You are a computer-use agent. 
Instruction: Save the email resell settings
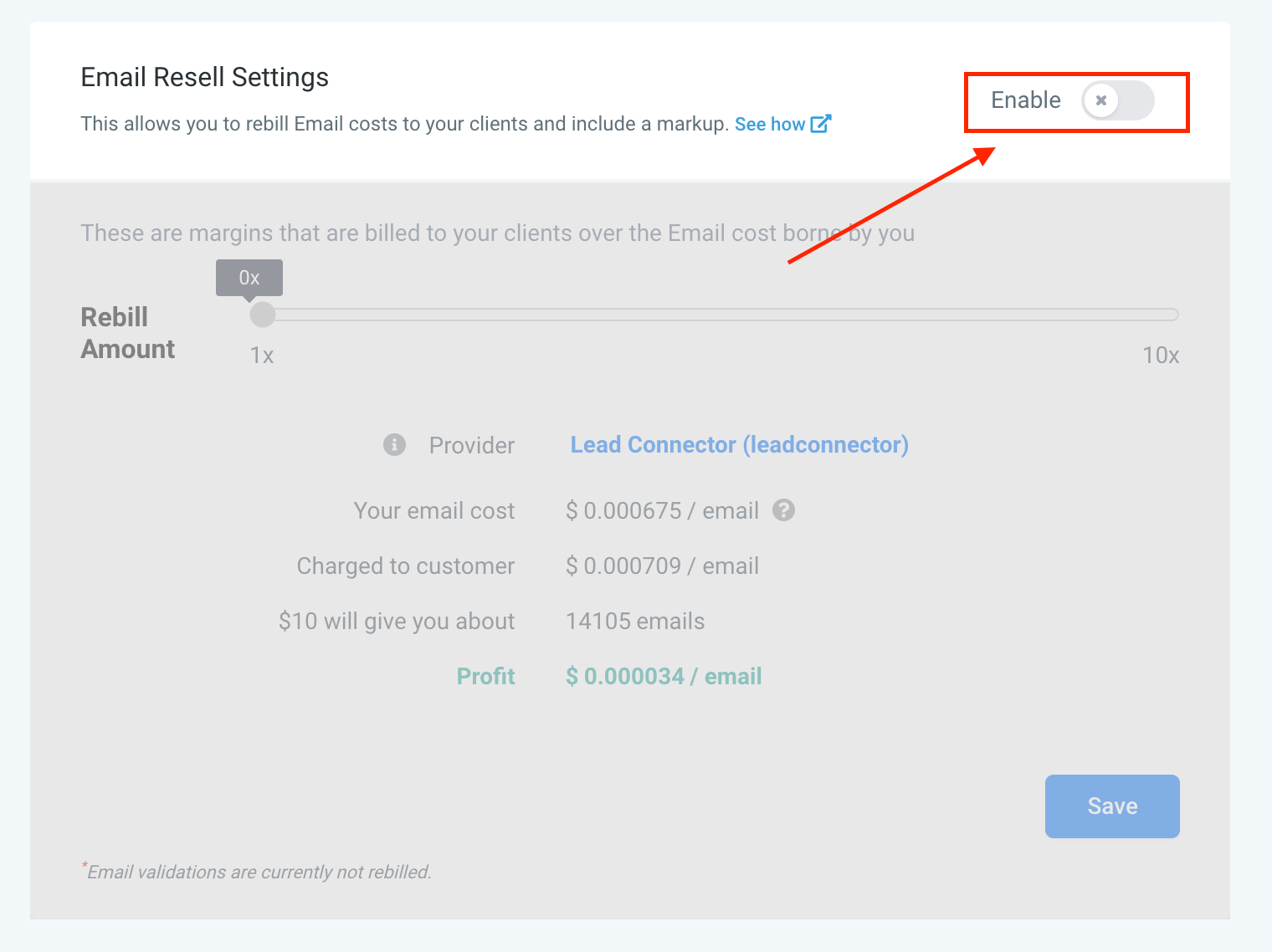click(1112, 806)
